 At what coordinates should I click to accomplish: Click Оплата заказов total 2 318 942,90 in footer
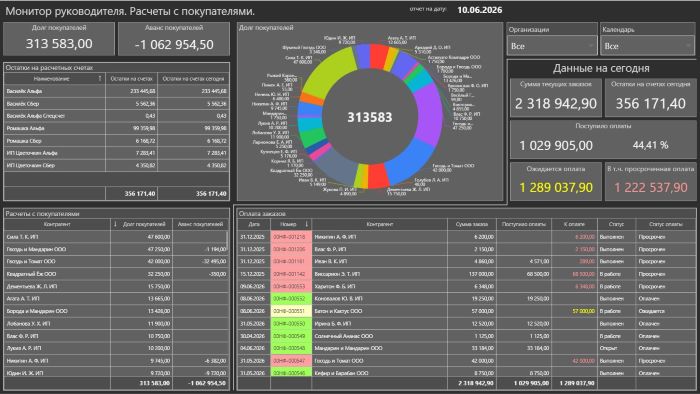click(476, 383)
